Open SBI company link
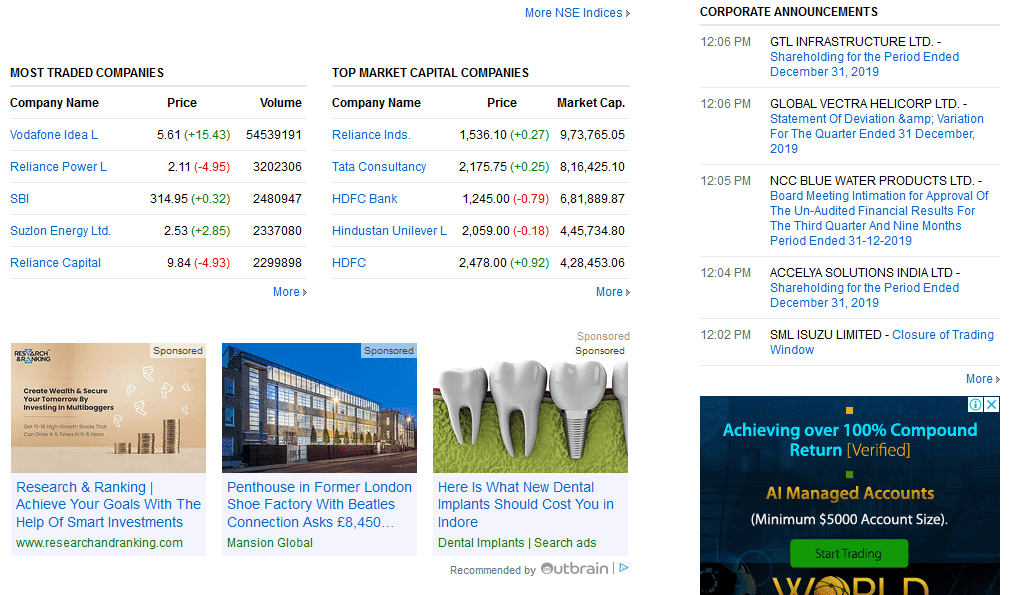Image resolution: width=1020 pixels, height=595 pixels. click(20, 198)
